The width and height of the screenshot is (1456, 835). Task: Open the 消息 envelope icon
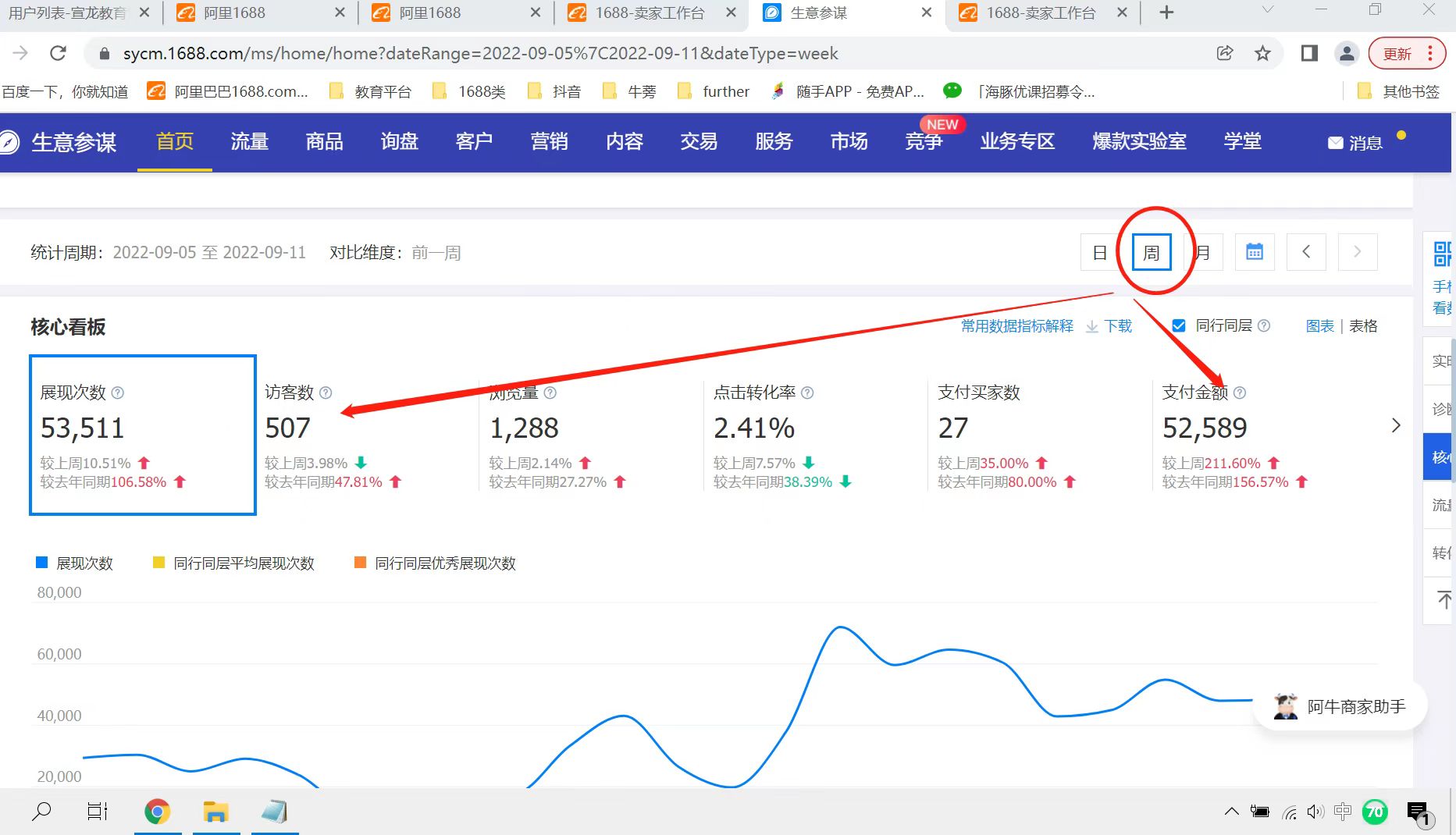coord(1335,143)
